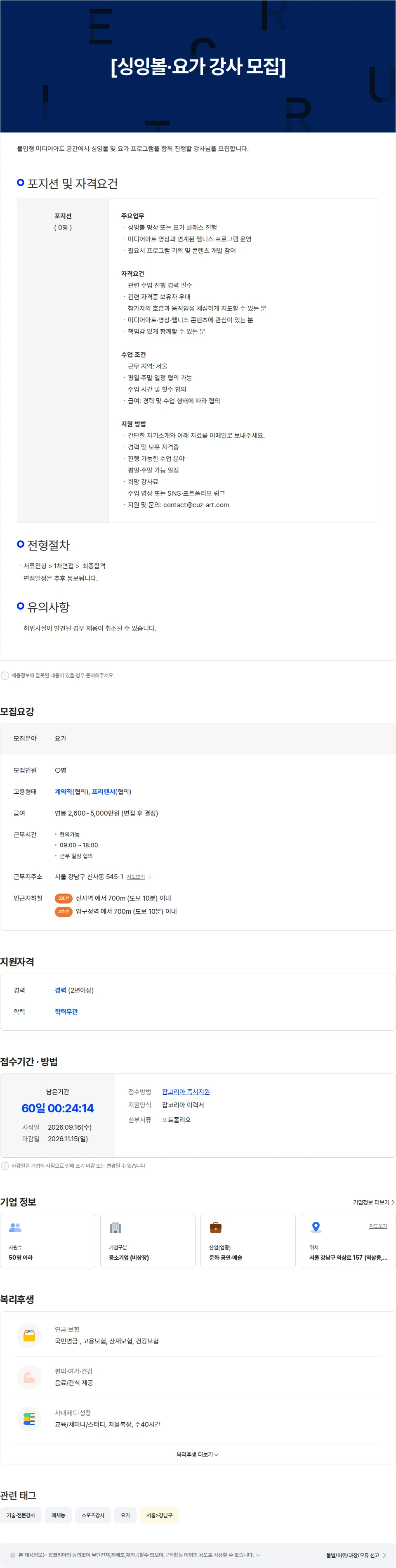This screenshot has width=396, height=1568.
Task: Select the 예체능 tag
Action: pyautogui.click(x=59, y=1515)
